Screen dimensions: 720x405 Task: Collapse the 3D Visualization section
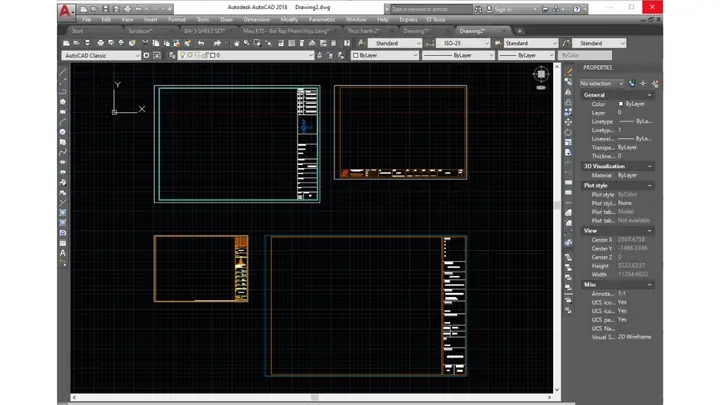tap(649, 166)
